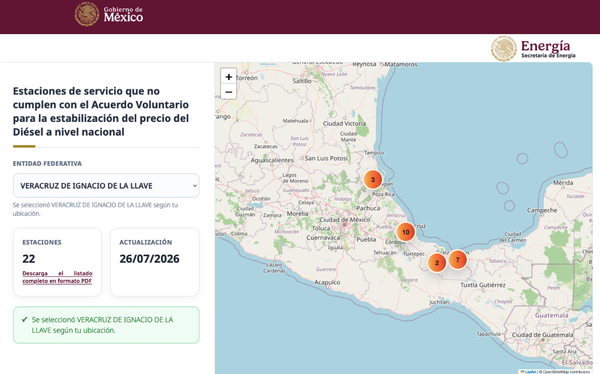Click the Tuxtla Gutiérrez map label
The width and height of the screenshot is (600, 374).
tap(483, 285)
